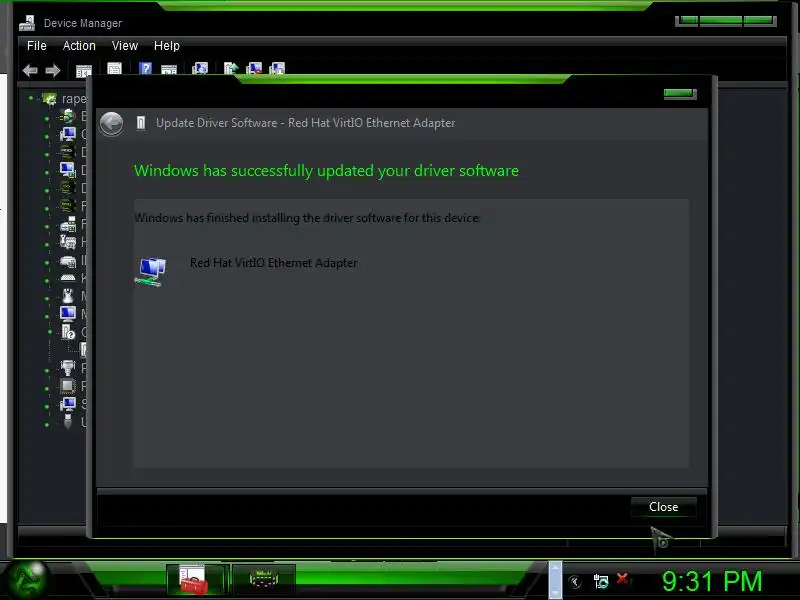800x600 pixels.
Task: Click the Uninstall toolbar icon with red X
Action: point(254,68)
